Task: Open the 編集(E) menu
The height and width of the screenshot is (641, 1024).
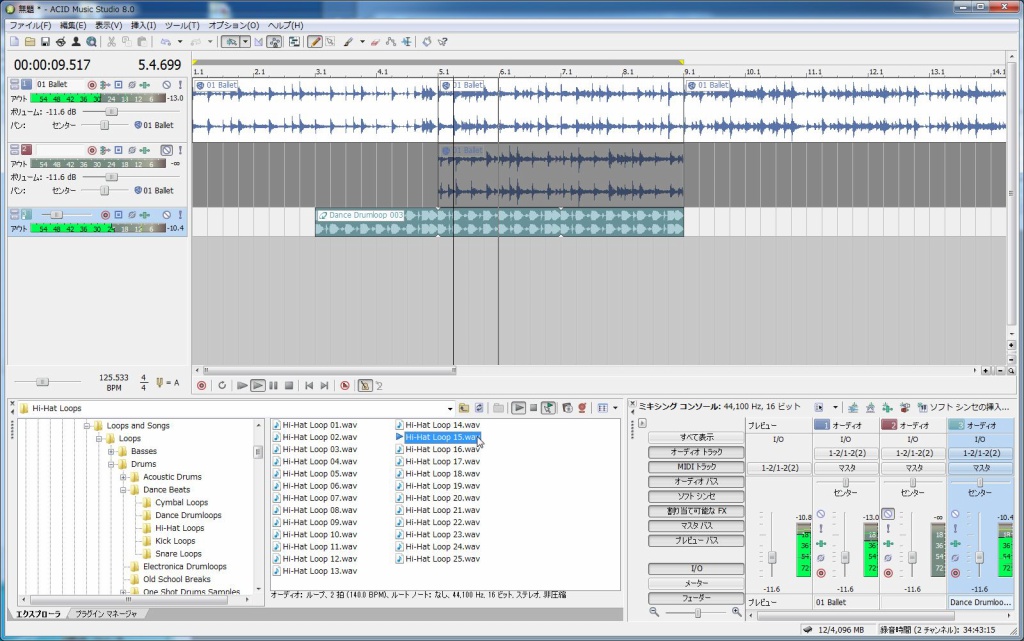Action: (x=73, y=25)
